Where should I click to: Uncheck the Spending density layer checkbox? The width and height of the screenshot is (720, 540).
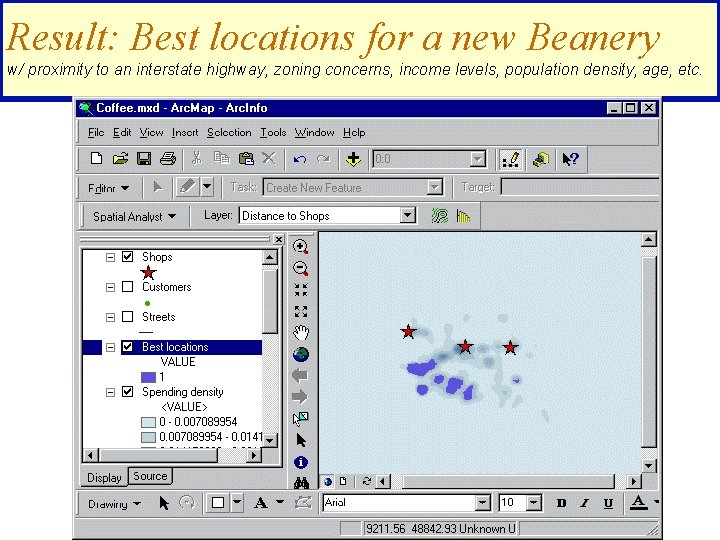pos(128,392)
